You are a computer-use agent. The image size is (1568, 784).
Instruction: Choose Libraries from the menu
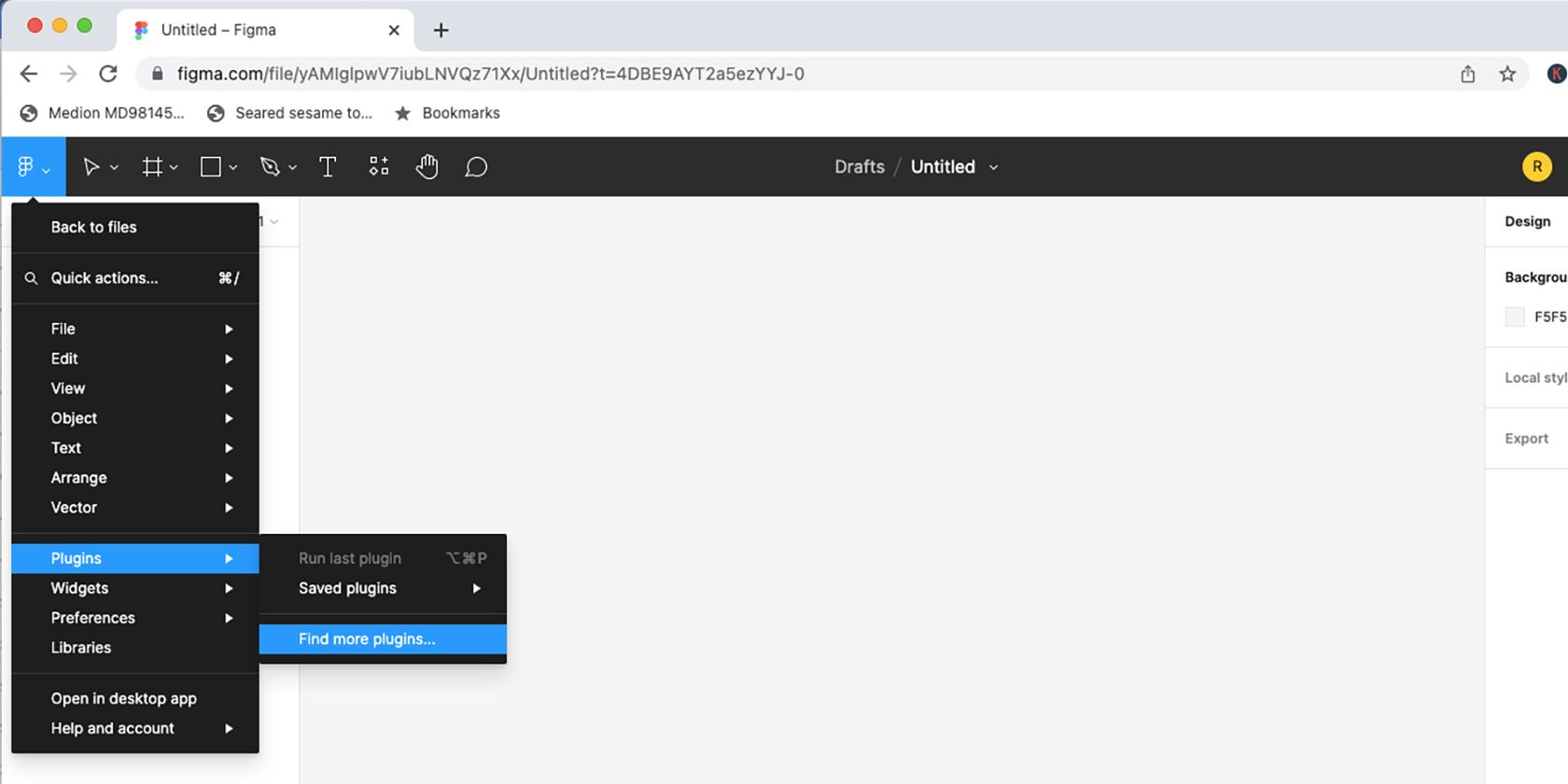pos(135,649)
